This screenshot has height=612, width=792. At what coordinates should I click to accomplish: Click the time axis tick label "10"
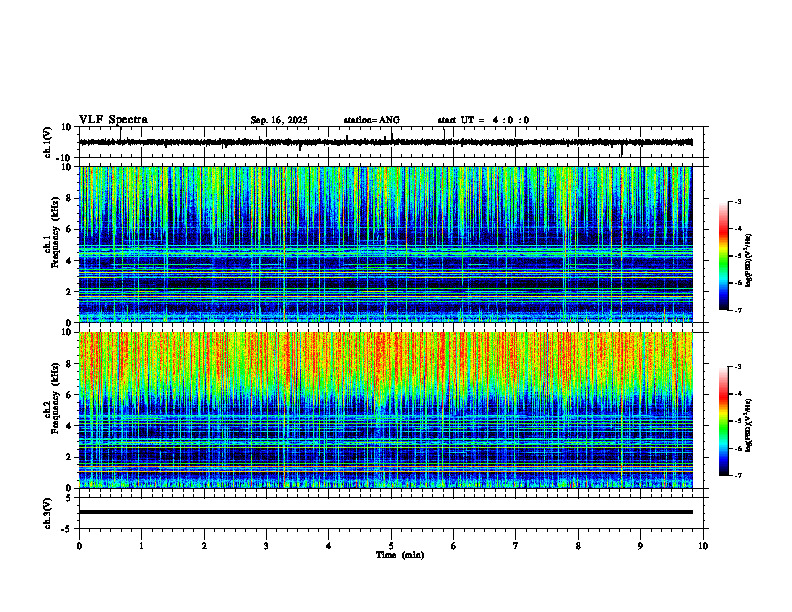tap(703, 546)
